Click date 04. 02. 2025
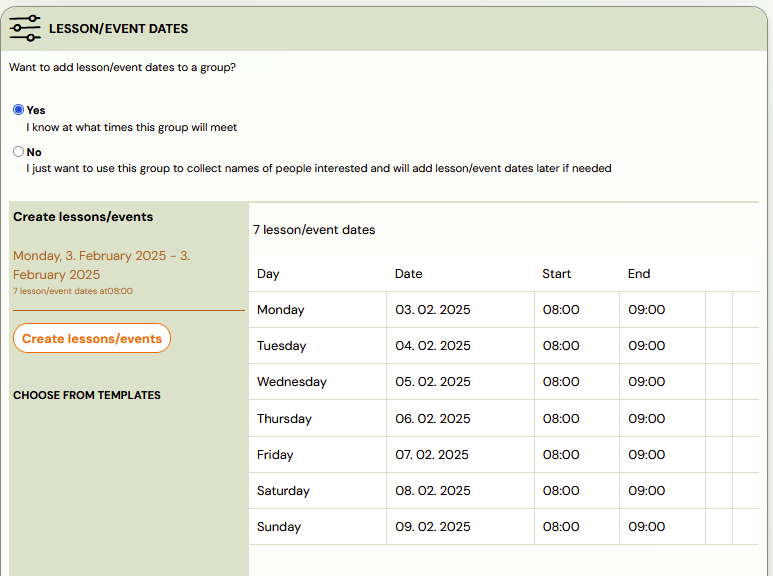This screenshot has width=773, height=576. coord(433,346)
